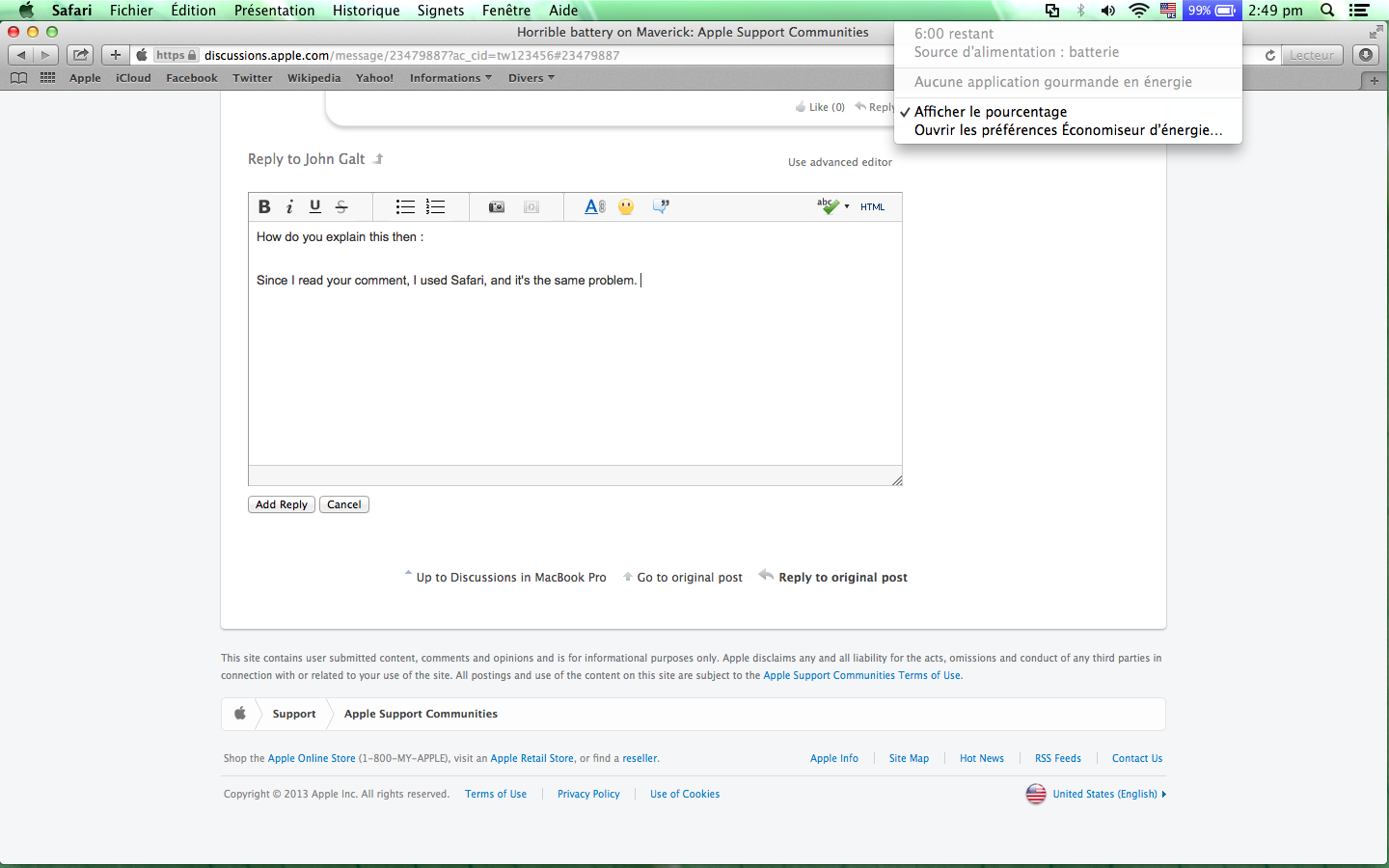Open the input source flag menu
The height and width of the screenshot is (868, 1389).
[1168, 11]
